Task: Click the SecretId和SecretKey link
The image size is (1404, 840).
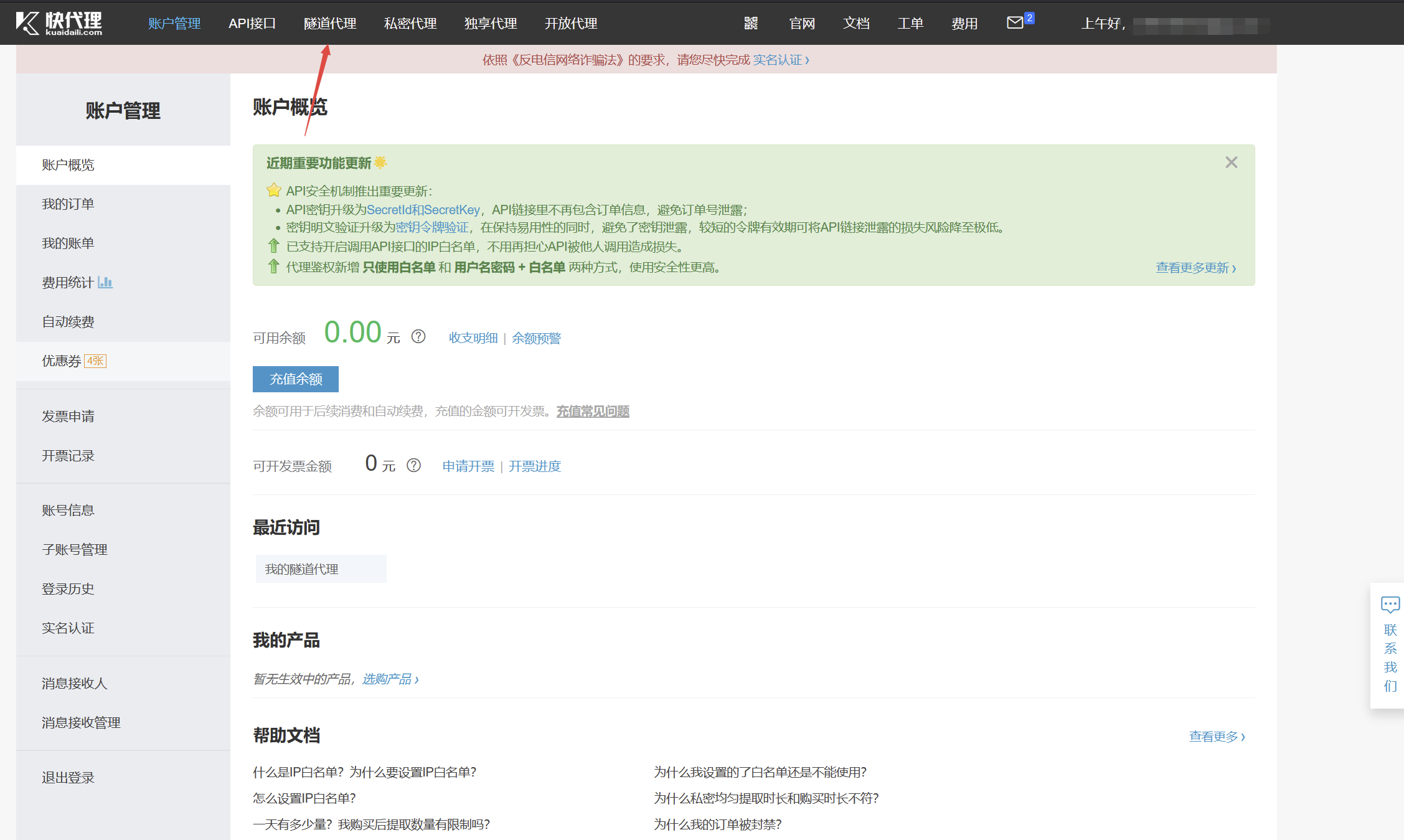Action: (423, 210)
